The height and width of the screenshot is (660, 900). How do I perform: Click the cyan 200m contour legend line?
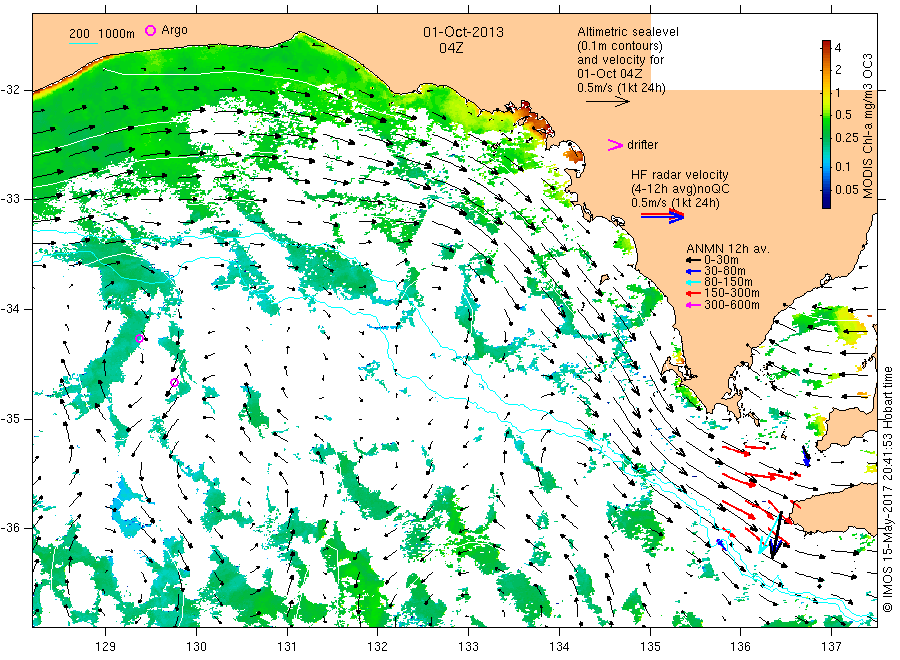(83, 42)
